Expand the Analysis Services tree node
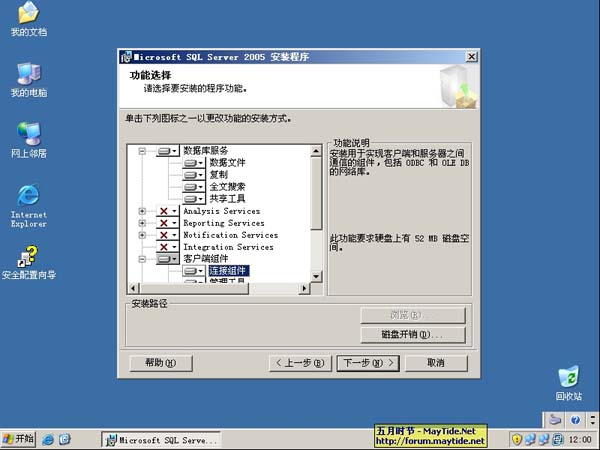 pos(143,211)
